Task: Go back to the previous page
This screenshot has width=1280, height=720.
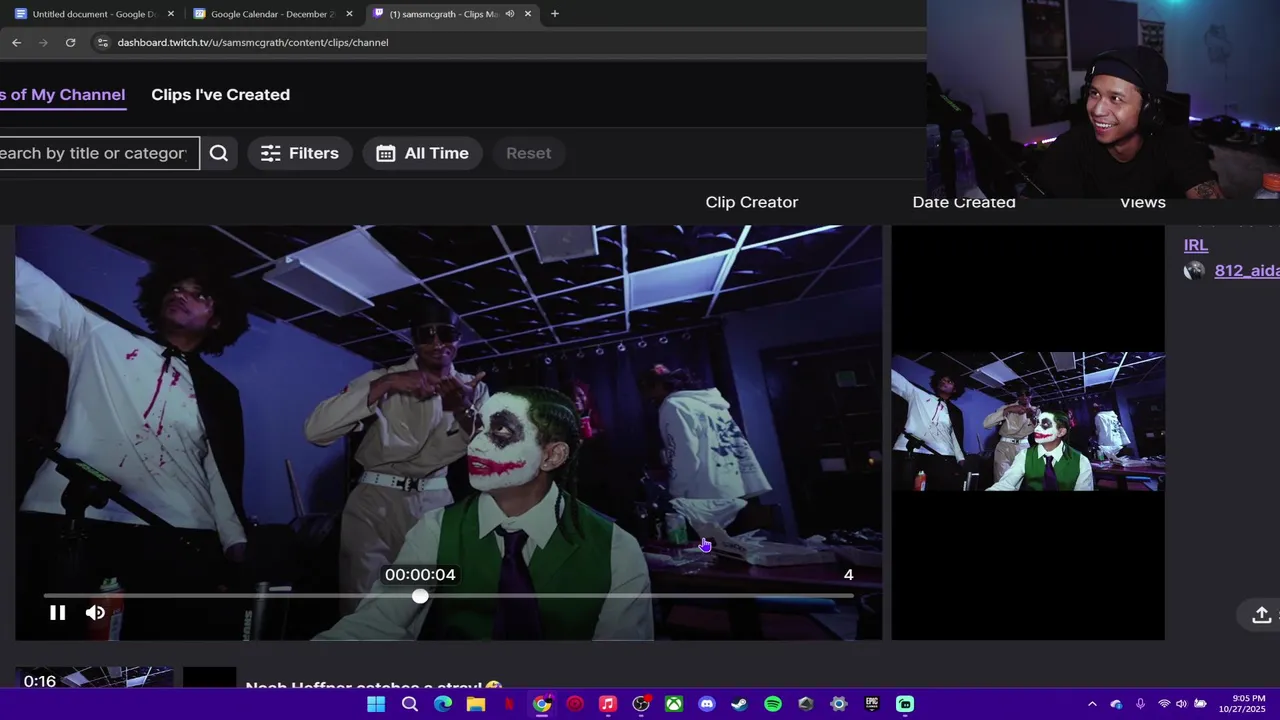Action: pos(16,42)
